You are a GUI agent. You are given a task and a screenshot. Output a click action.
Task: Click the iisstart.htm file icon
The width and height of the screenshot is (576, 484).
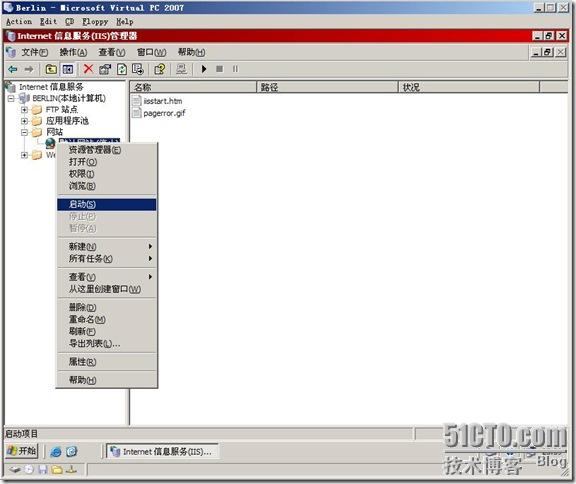(x=137, y=101)
